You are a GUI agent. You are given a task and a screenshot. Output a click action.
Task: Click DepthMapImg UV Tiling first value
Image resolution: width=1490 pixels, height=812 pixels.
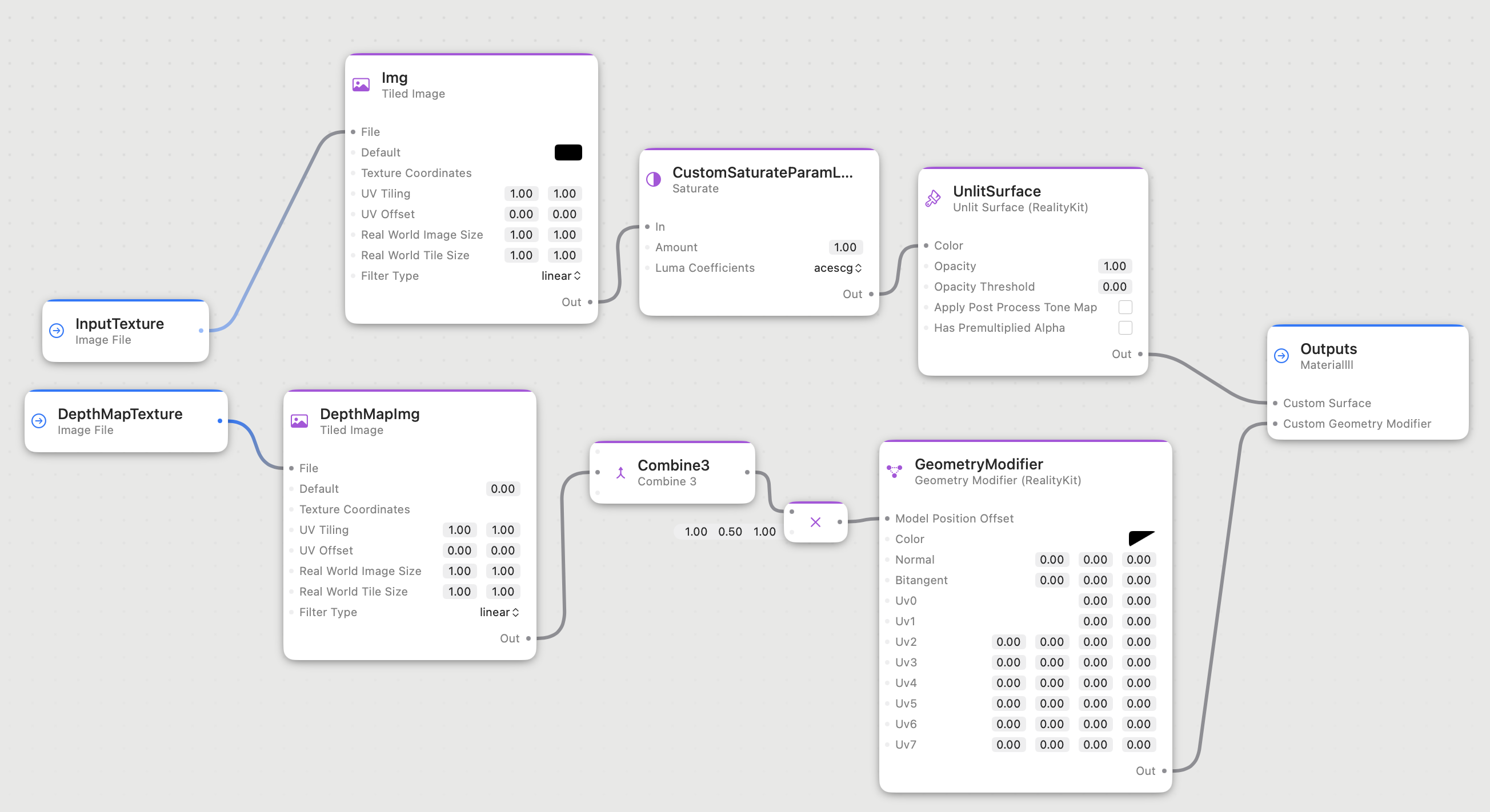pyautogui.click(x=459, y=529)
